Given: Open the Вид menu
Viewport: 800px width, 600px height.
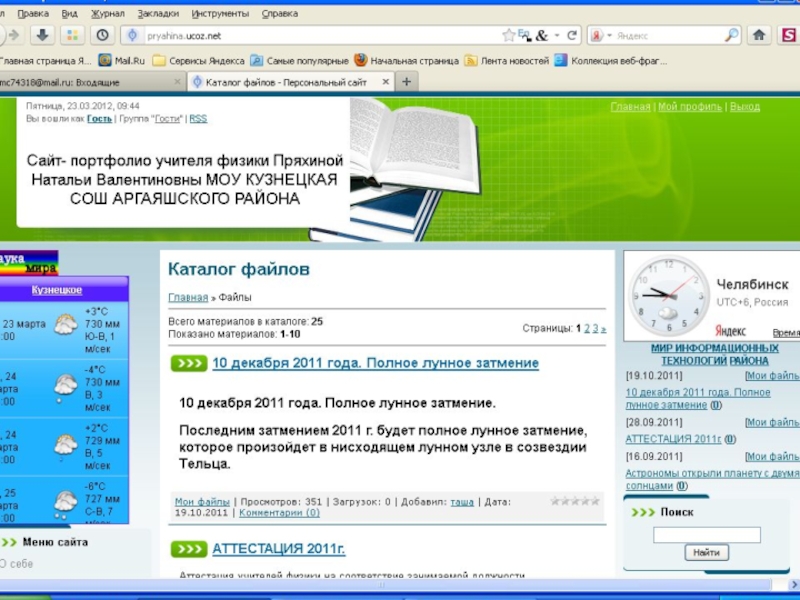Looking at the screenshot, I should (x=69, y=14).
